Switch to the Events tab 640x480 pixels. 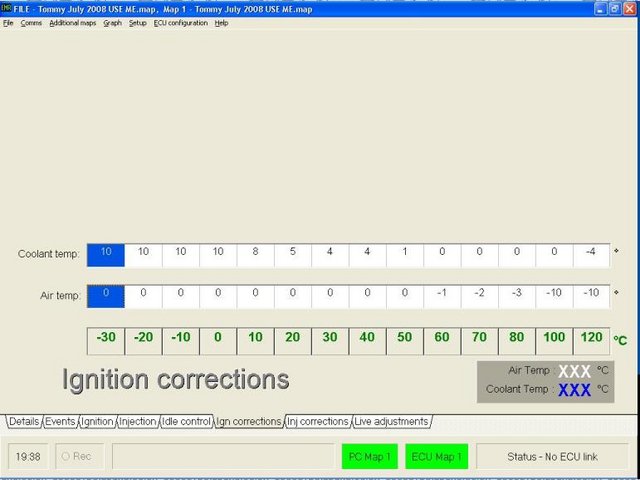(x=60, y=421)
